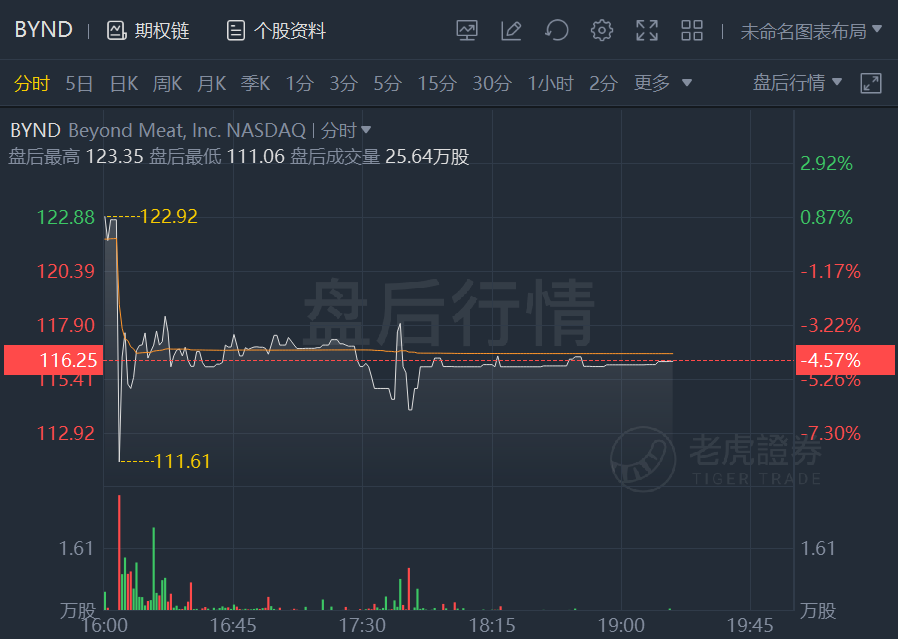The image size is (898, 639).
Task: Open chart settings gear icon
Action: (601, 30)
